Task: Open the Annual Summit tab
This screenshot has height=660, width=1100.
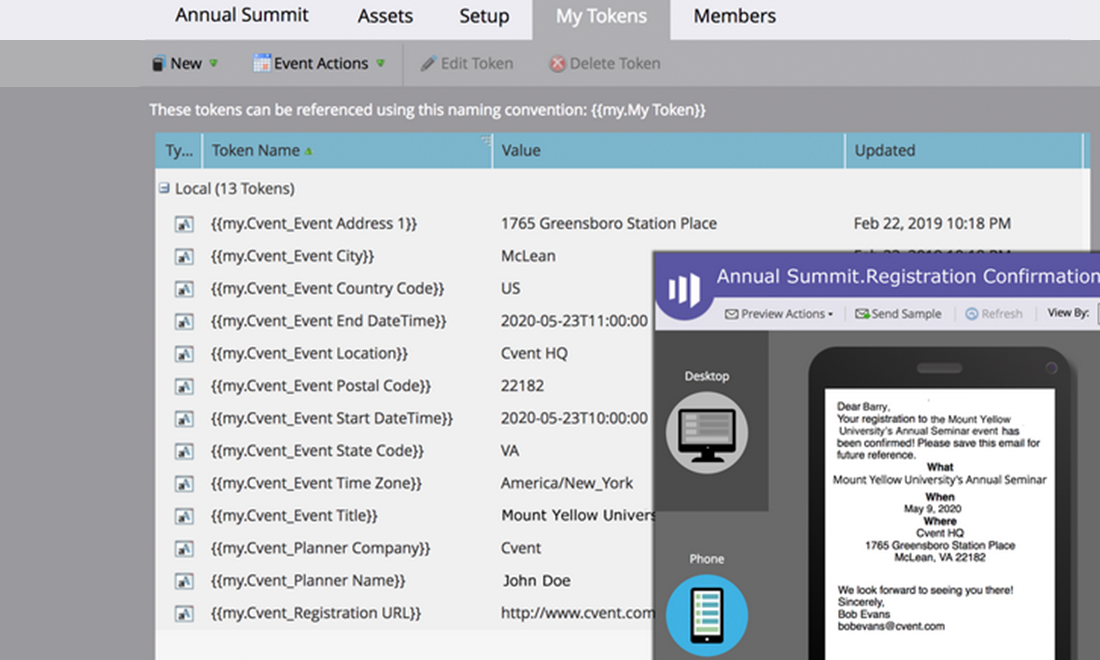Action: pyautogui.click(x=241, y=15)
